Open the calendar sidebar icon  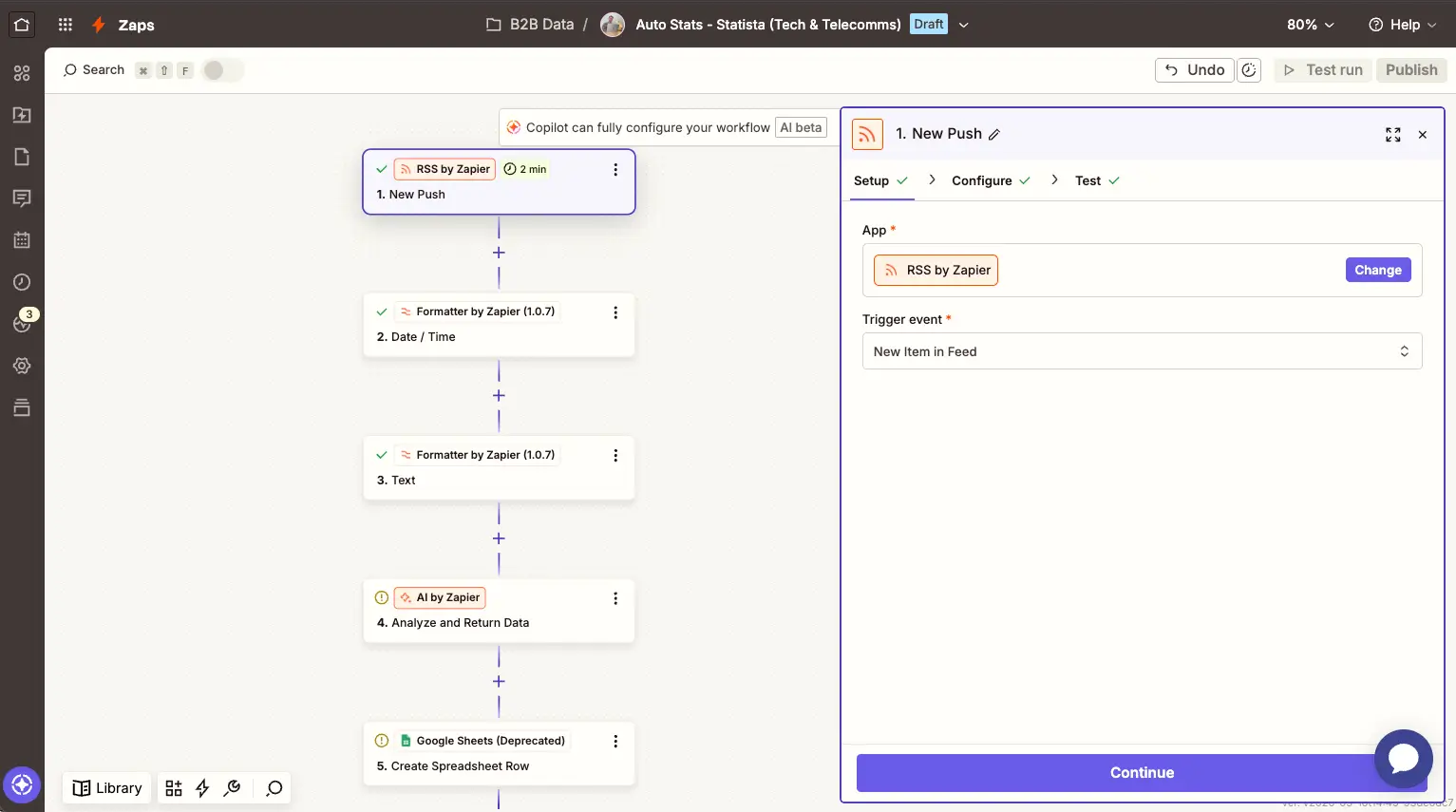point(22,240)
